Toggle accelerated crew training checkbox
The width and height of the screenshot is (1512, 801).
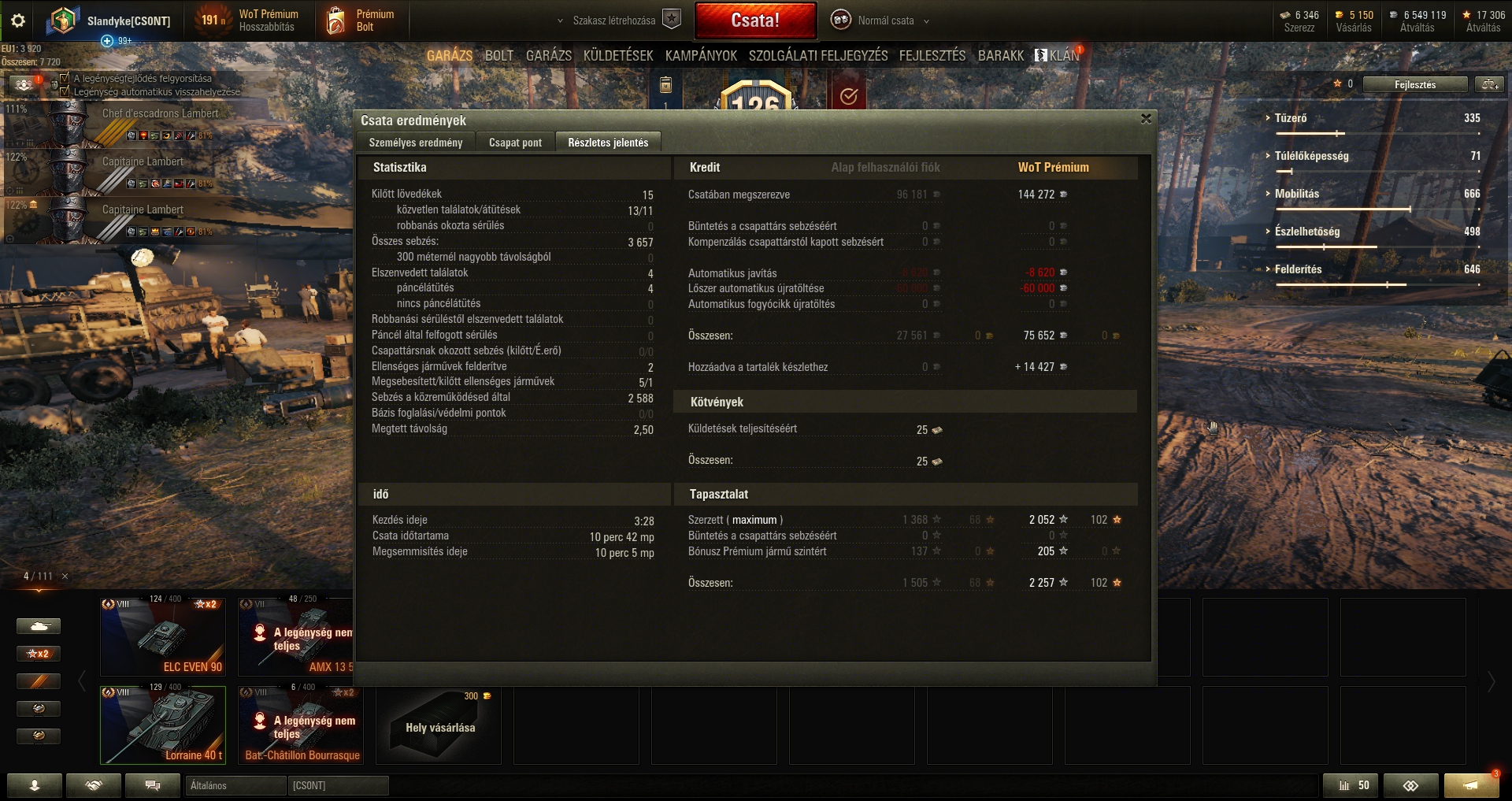pos(65,78)
